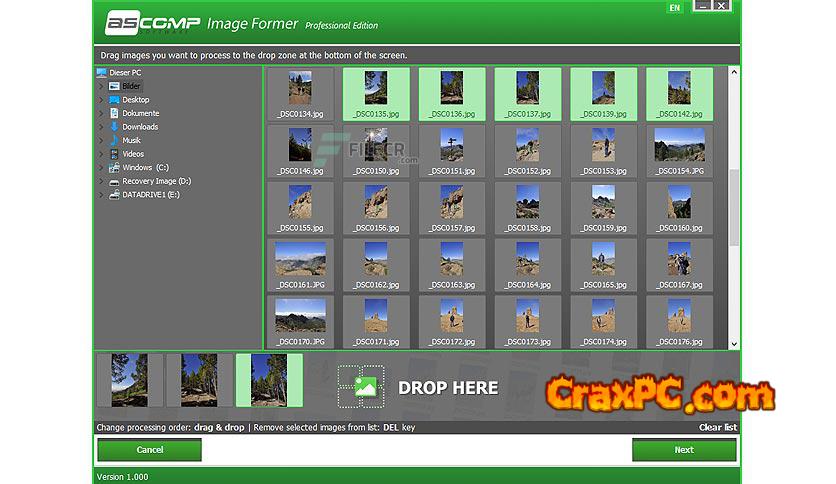
Task: Click the Dokumente folder icon
Action: coord(114,113)
